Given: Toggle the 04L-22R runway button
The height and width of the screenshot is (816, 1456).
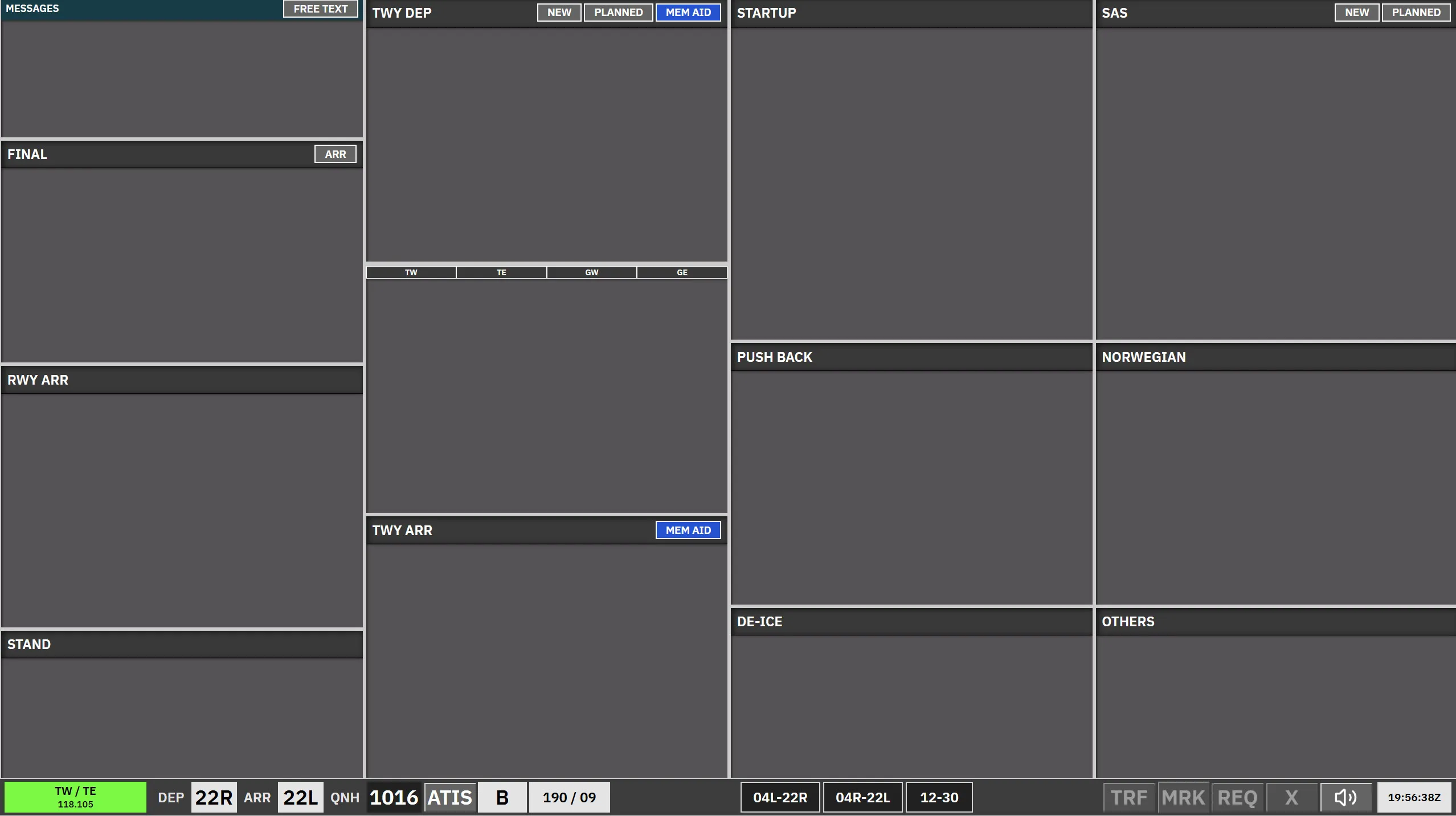Looking at the screenshot, I should (780, 797).
